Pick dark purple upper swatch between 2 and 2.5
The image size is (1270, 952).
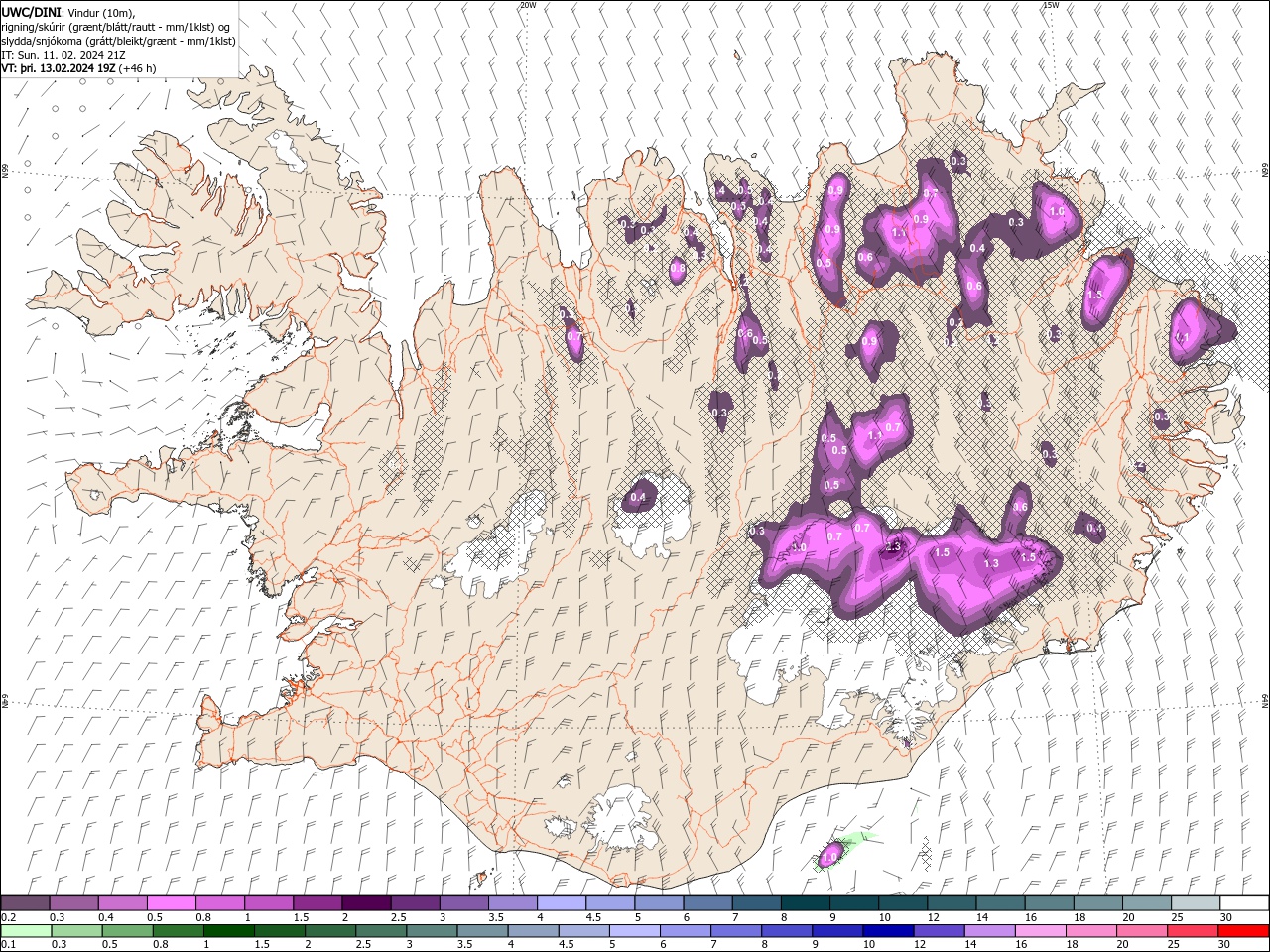tap(366, 903)
